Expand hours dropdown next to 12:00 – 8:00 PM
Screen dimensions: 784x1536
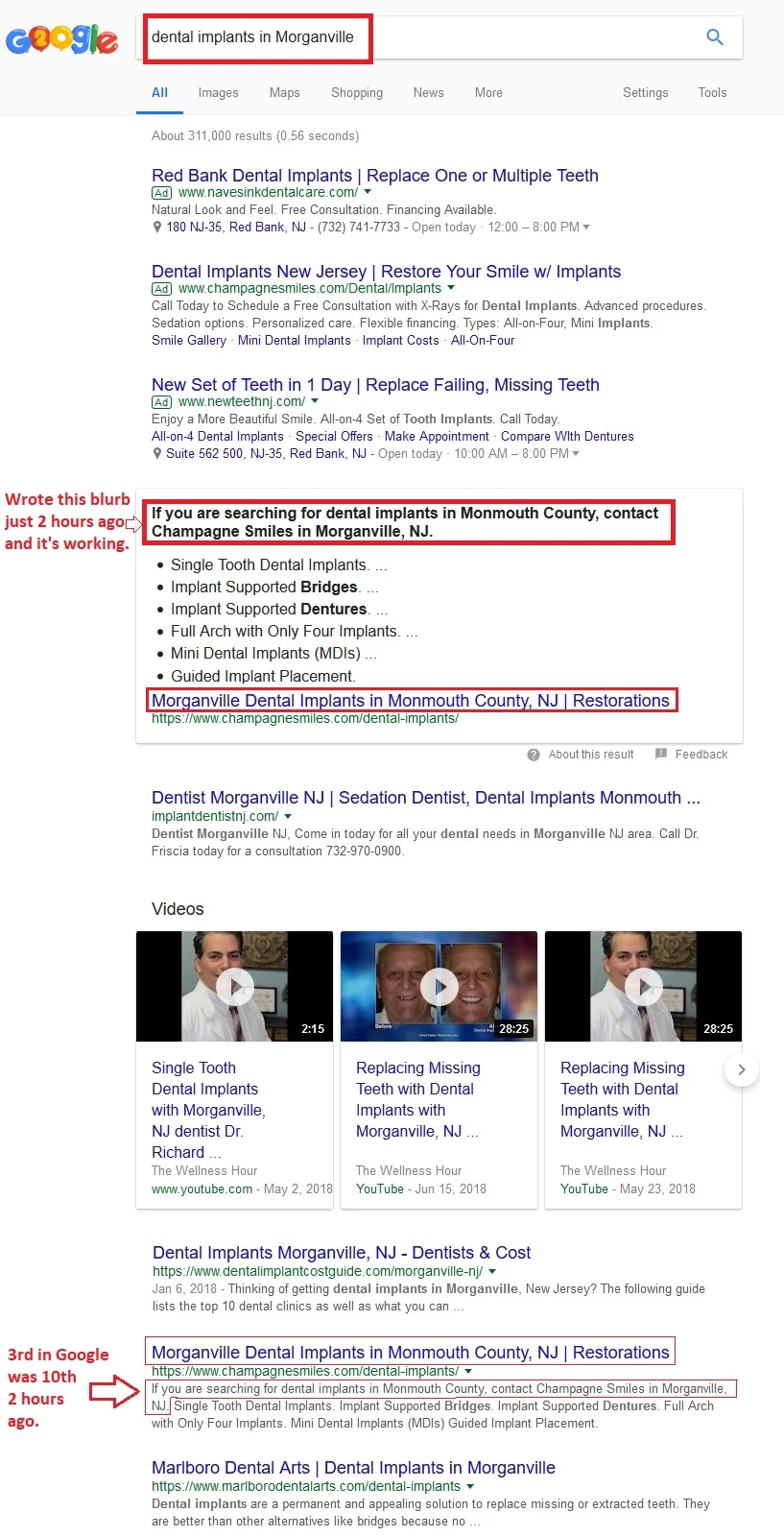click(586, 228)
